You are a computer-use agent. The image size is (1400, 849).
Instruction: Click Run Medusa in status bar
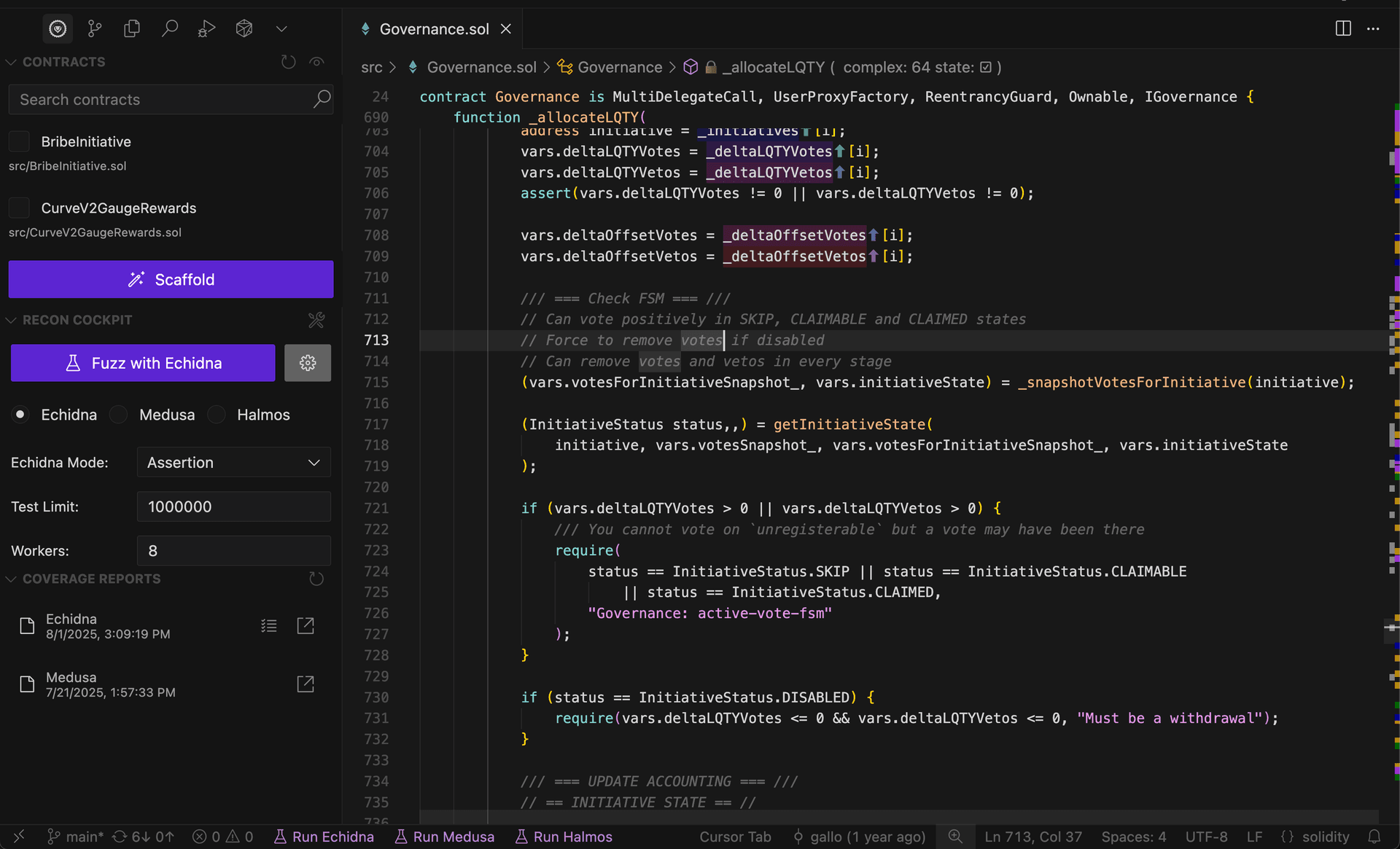tap(445, 837)
